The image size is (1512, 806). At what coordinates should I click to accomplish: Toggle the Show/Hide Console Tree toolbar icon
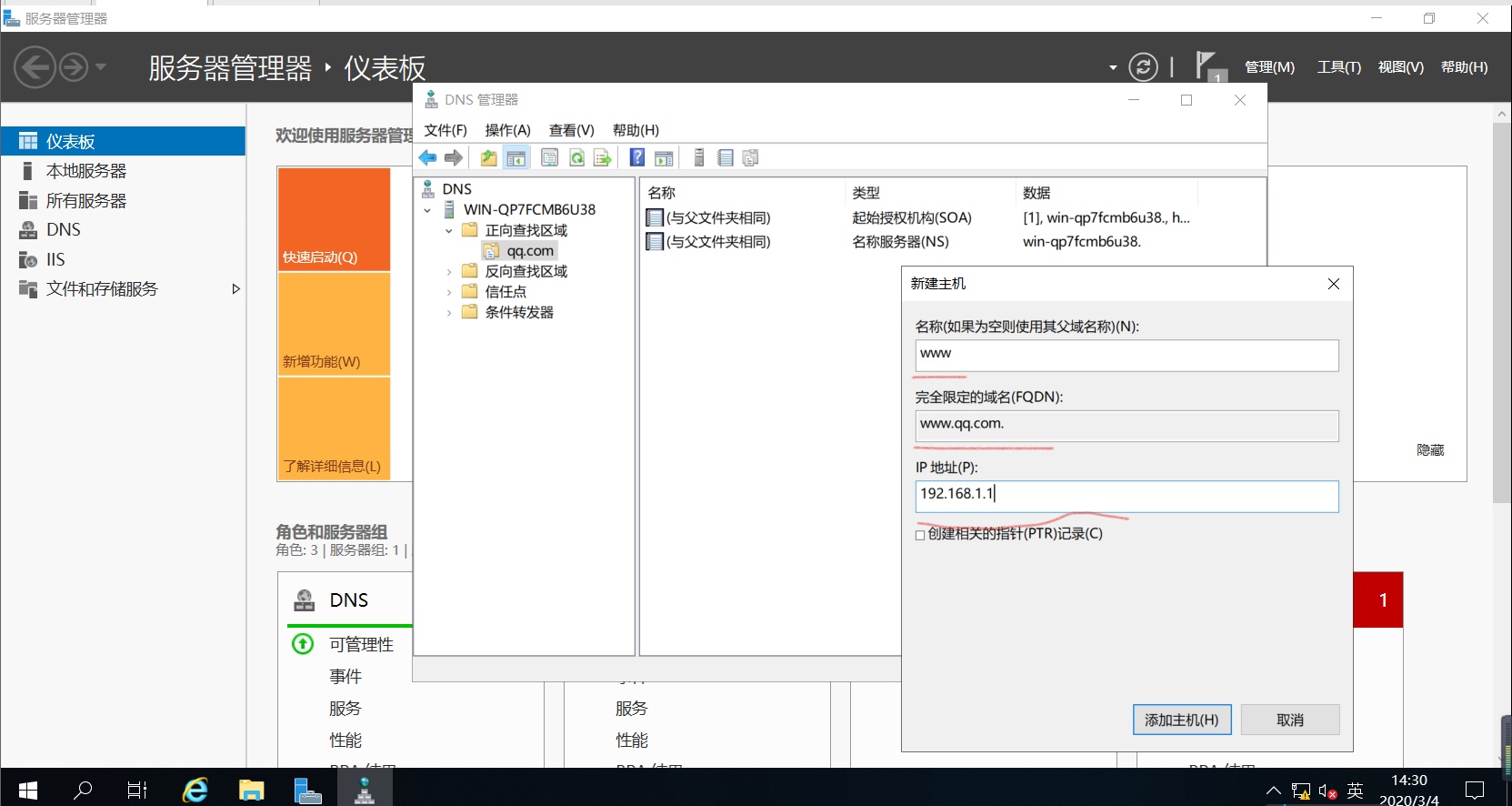[516, 158]
